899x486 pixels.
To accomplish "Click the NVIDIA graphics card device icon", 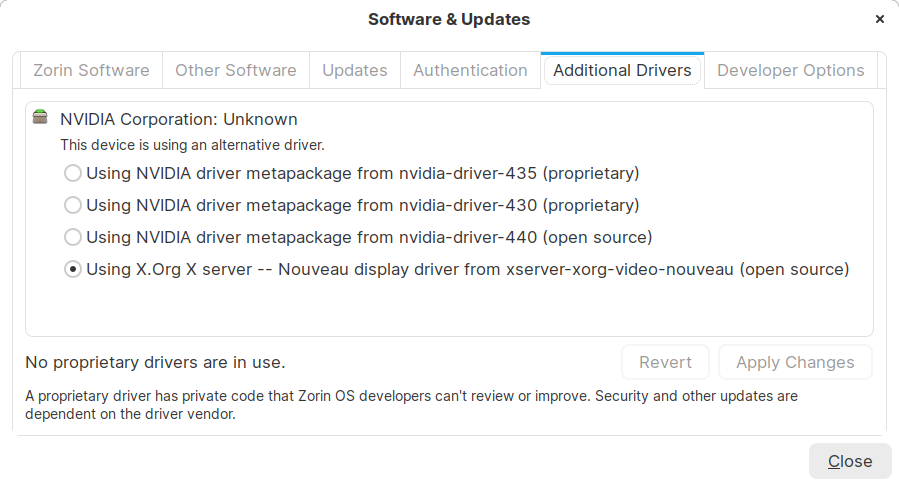I will tap(40, 118).
